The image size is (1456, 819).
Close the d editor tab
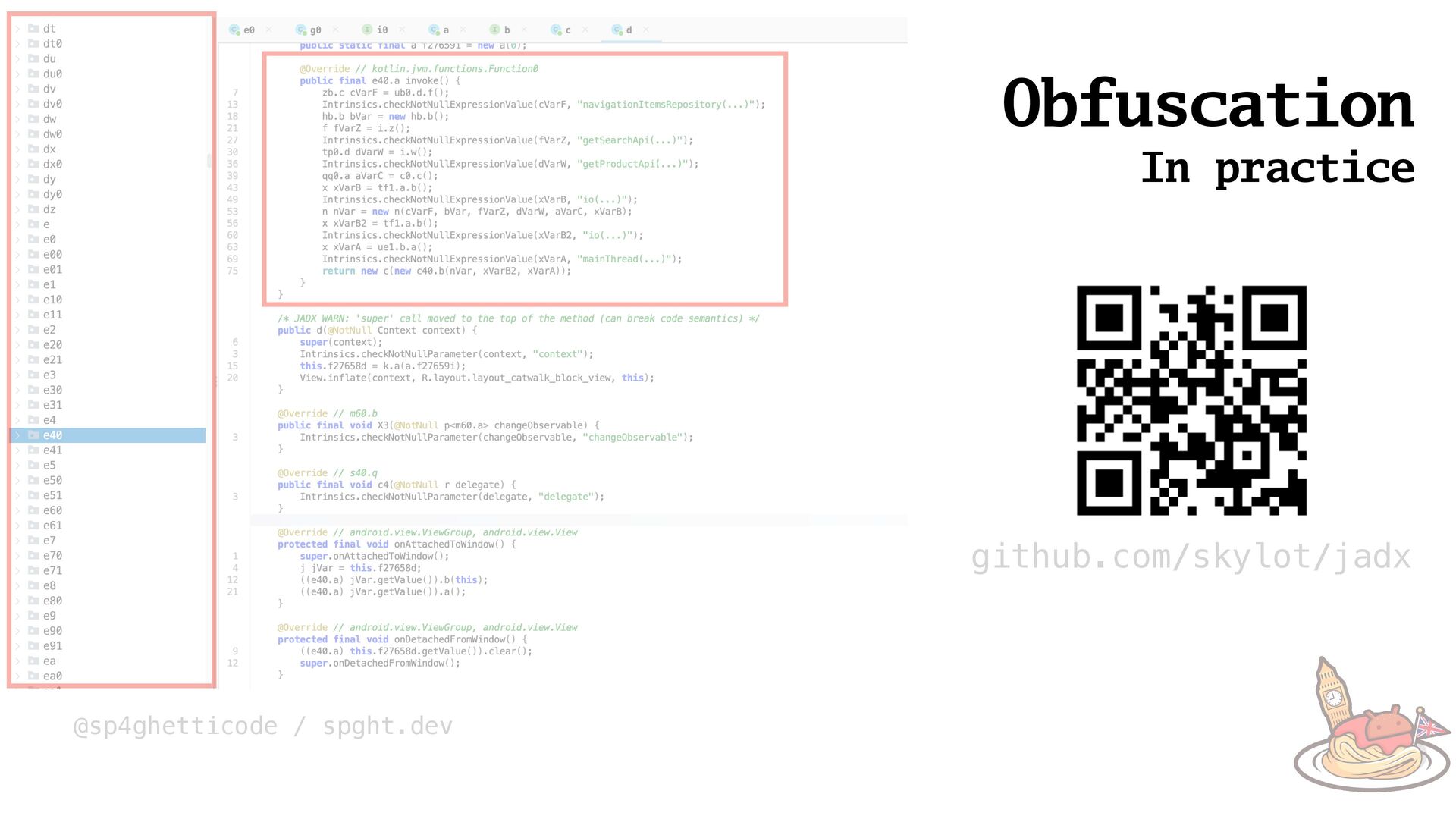[x=646, y=30]
